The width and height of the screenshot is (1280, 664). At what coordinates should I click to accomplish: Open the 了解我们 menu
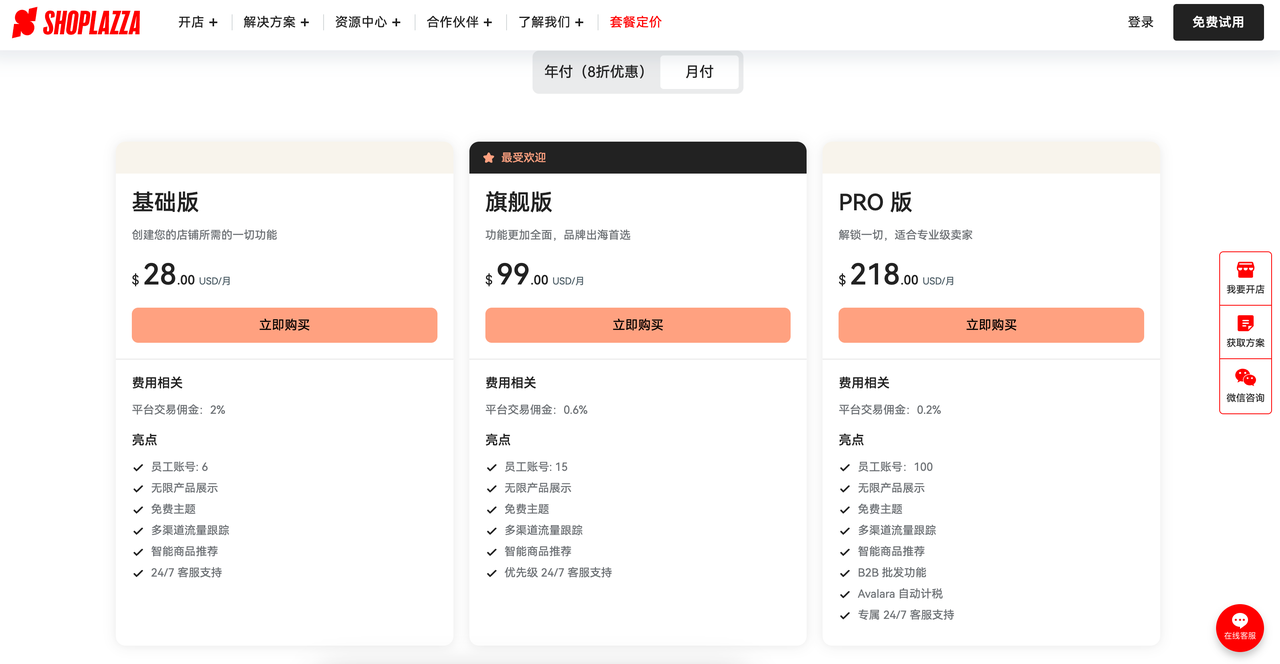550,22
